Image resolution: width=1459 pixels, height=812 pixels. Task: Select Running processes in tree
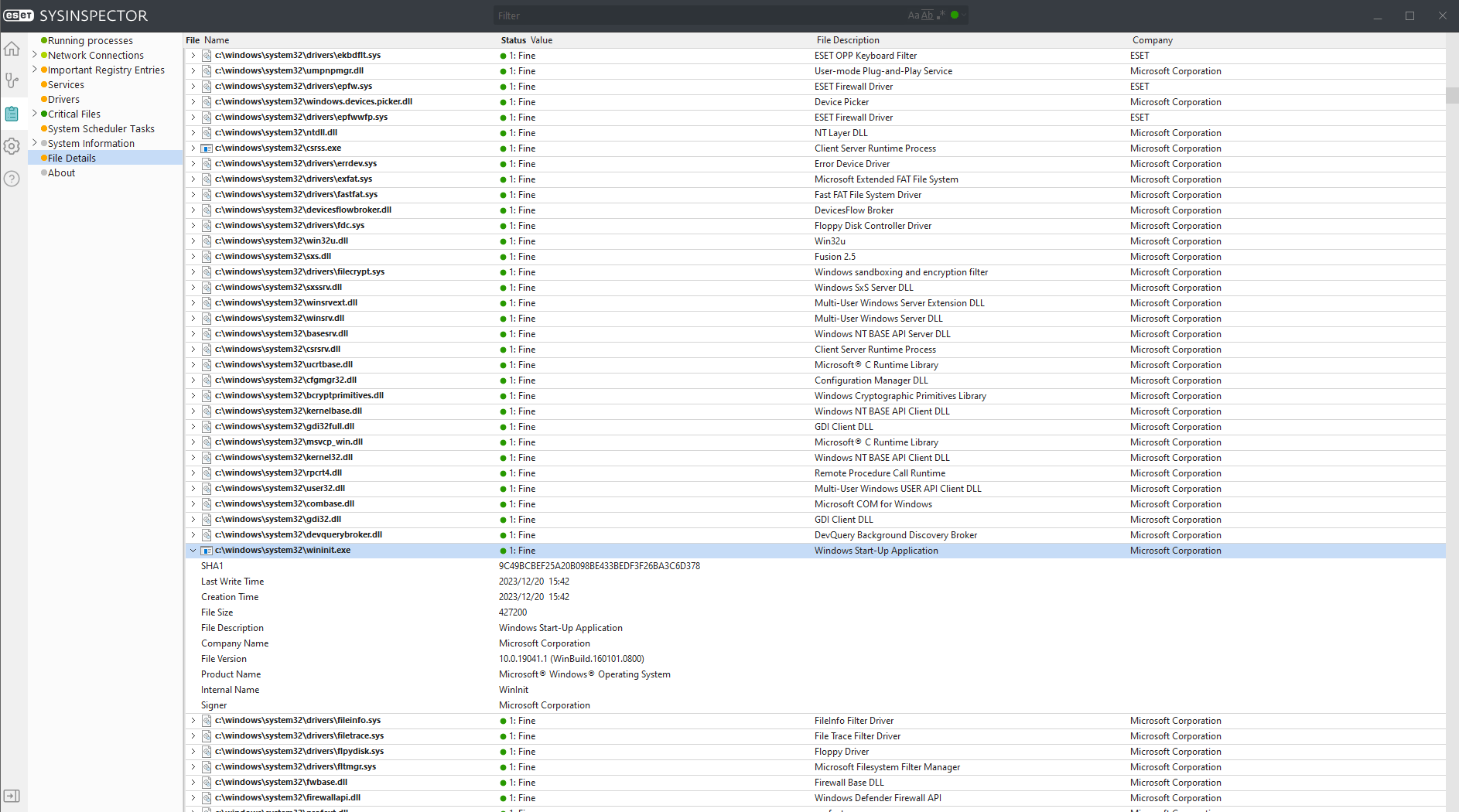coord(91,40)
